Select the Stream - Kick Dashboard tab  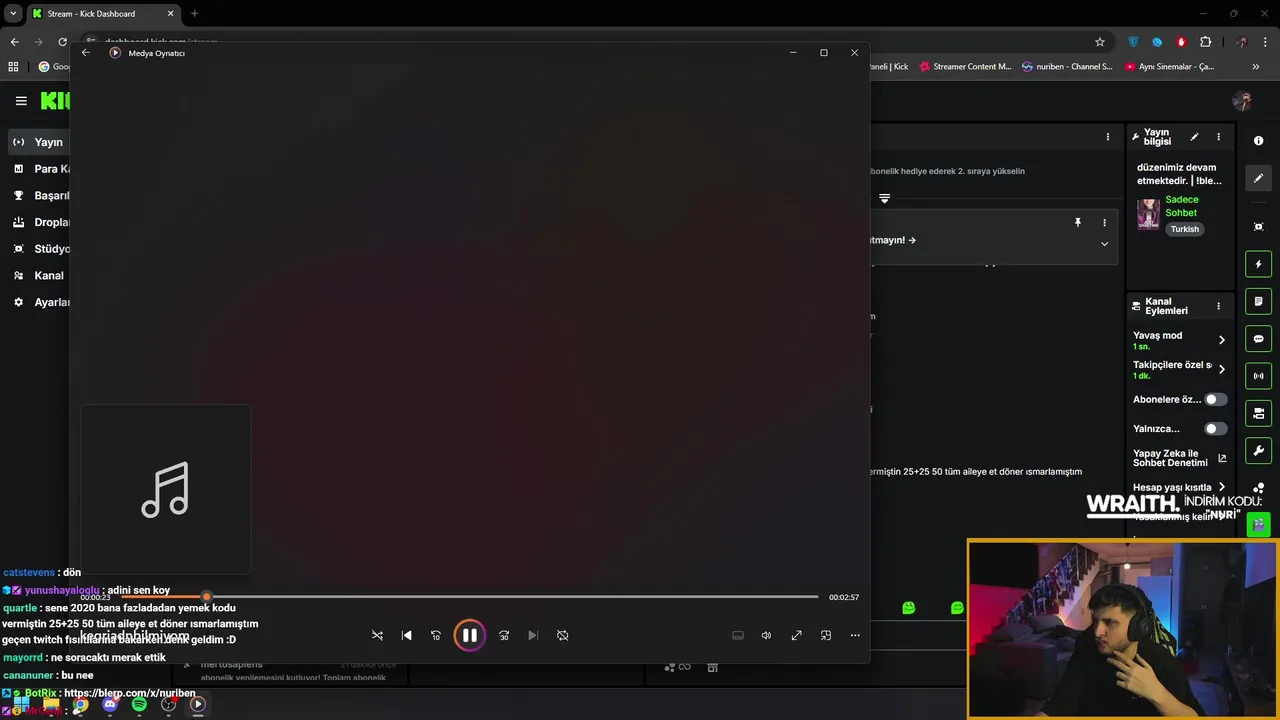[102, 14]
